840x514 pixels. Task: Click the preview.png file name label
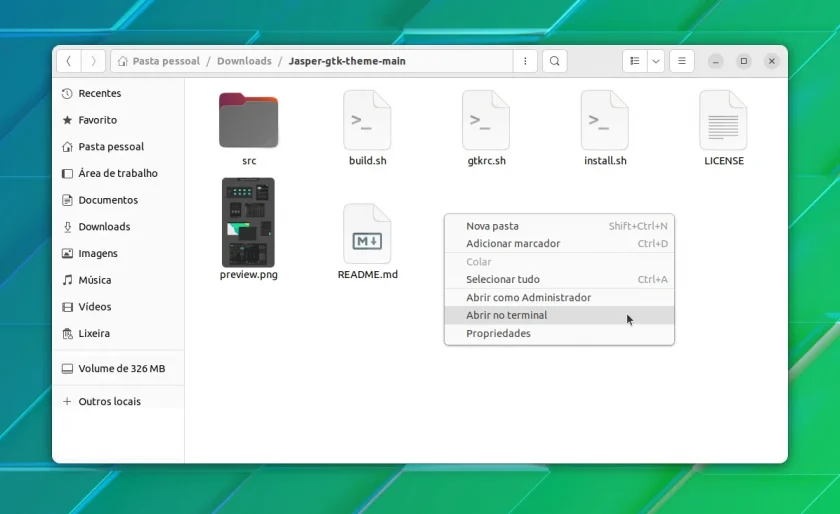(249, 274)
